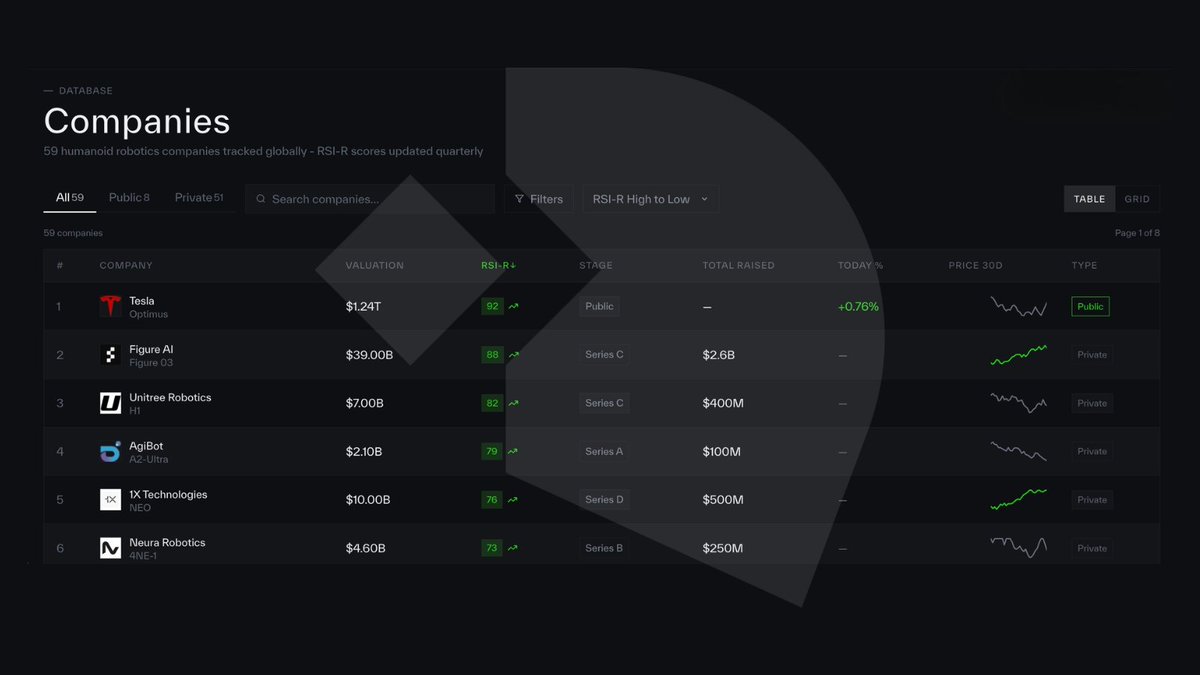Click the +0.76% today change value
The height and width of the screenshot is (675, 1200).
[x=858, y=307]
